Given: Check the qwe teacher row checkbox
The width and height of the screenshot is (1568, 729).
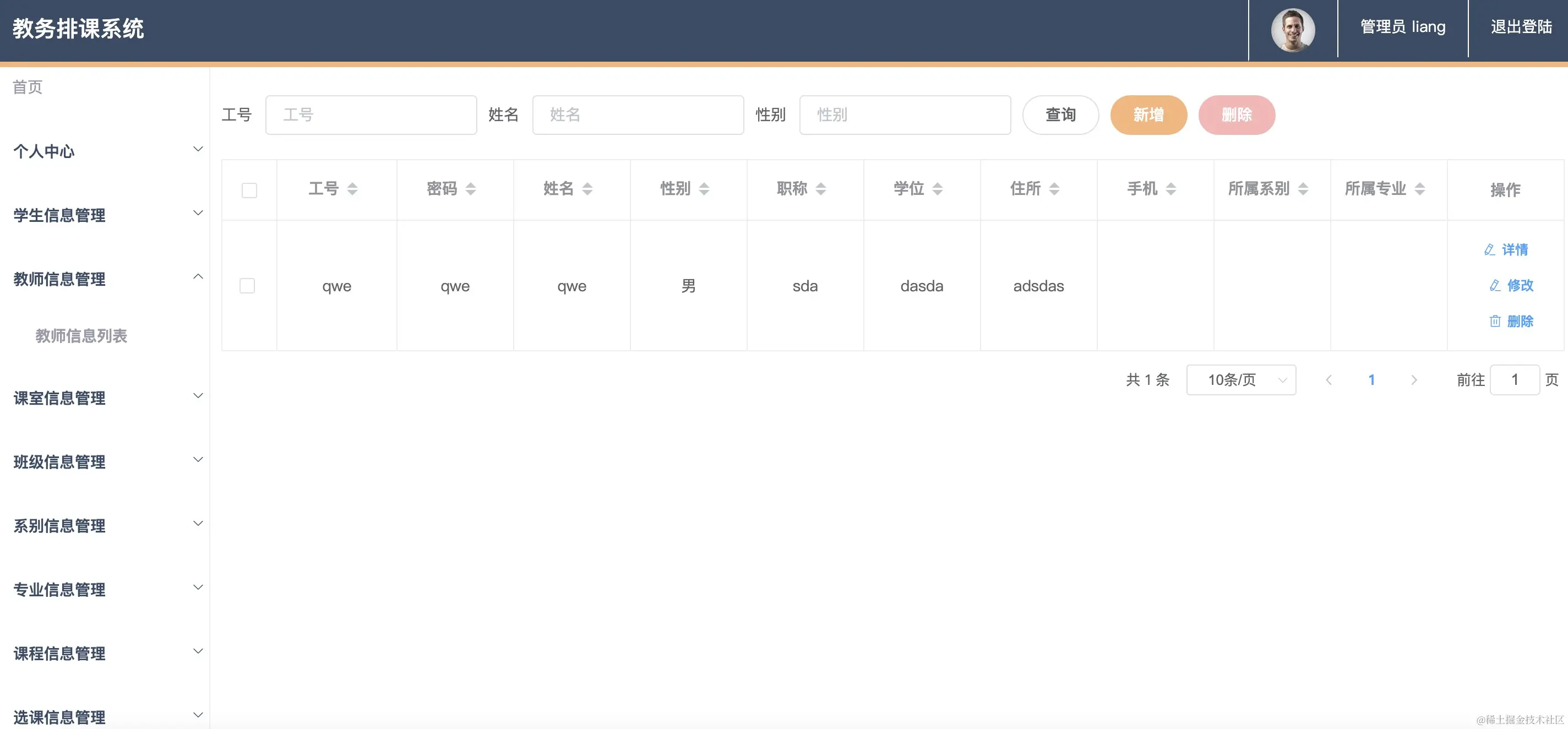Looking at the screenshot, I should coord(247,286).
